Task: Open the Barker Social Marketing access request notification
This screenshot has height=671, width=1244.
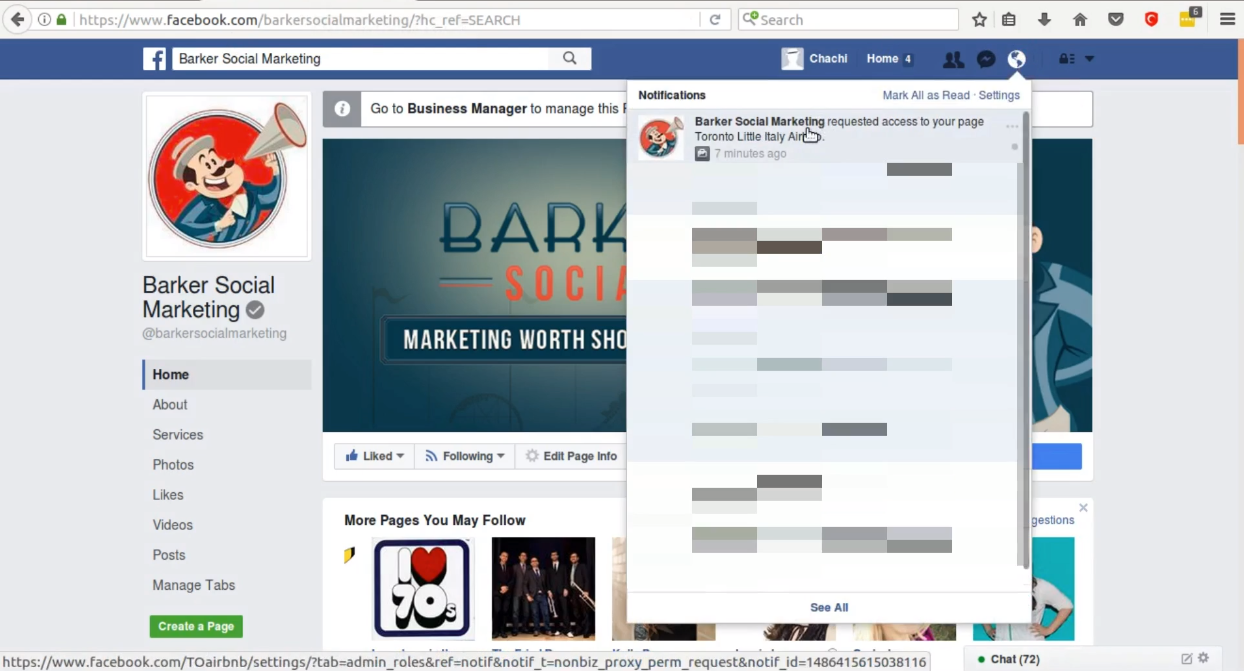Action: (x=822, y=137)
